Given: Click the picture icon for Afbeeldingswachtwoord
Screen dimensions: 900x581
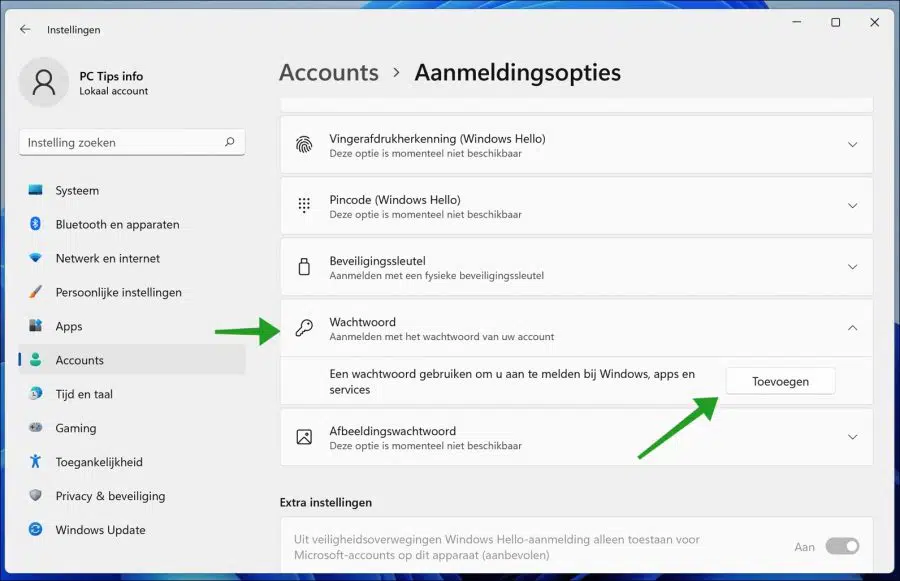Looking at the screenshot, I should pyautogui.click(x=304, y=437).
